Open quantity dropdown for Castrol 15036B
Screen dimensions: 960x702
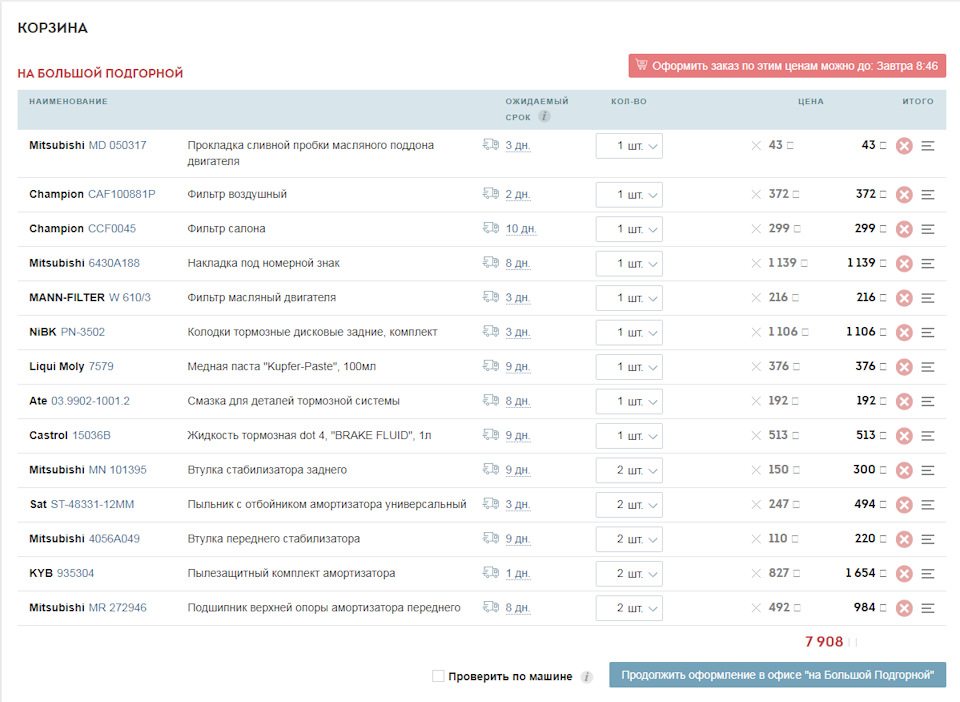coord(629,436)
